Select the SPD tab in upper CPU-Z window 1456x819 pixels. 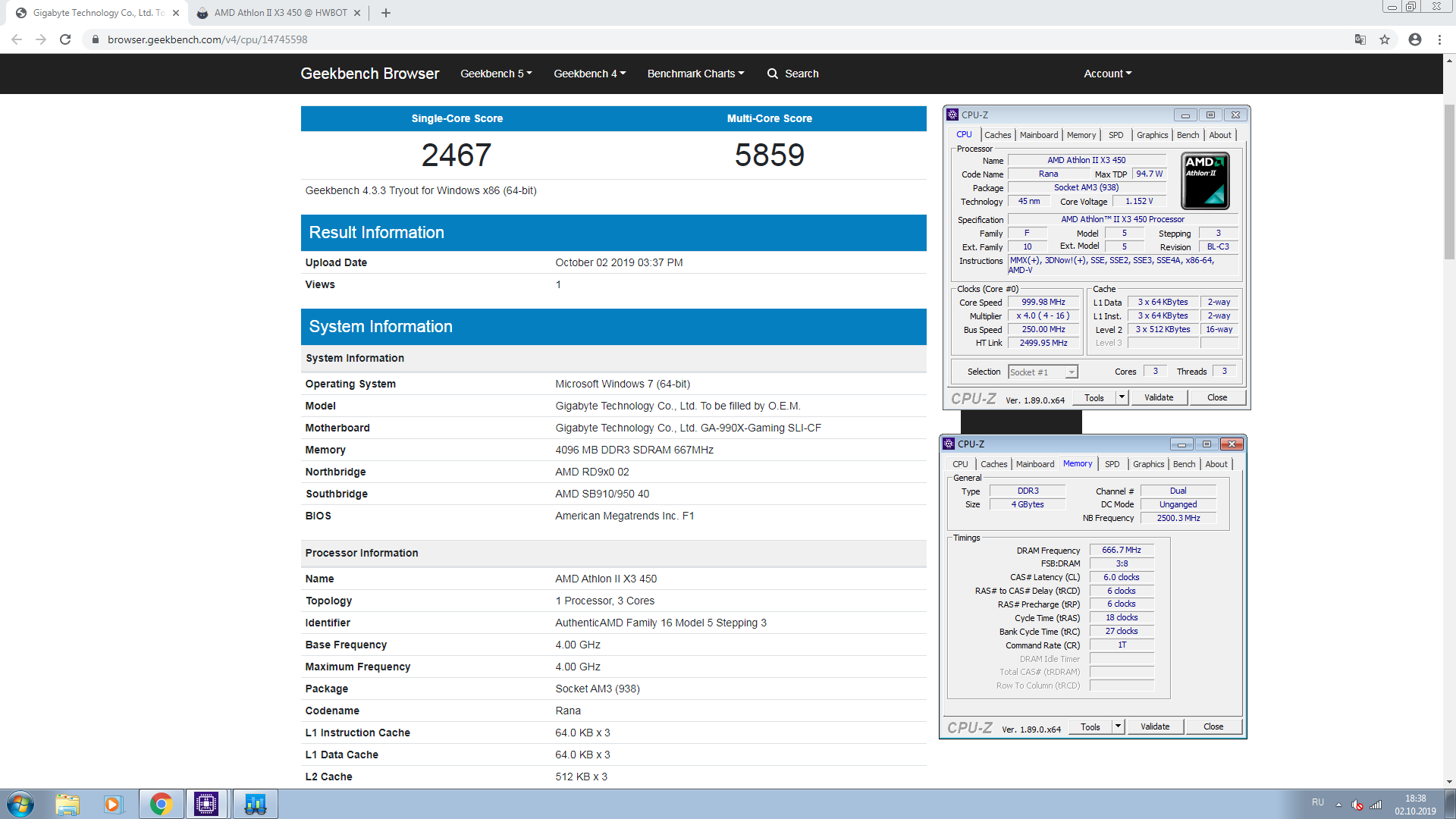pyautogui.click(x=1116, y=135)
